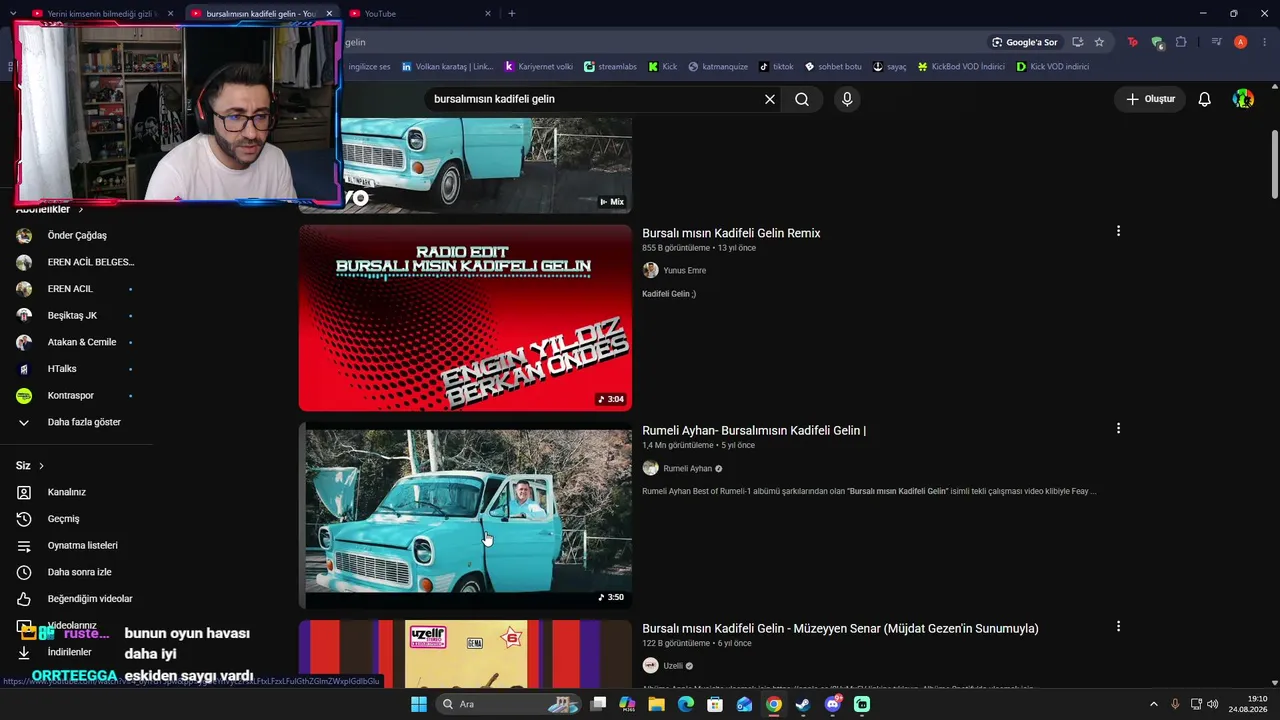Show hidden system tray icons

1154,704
